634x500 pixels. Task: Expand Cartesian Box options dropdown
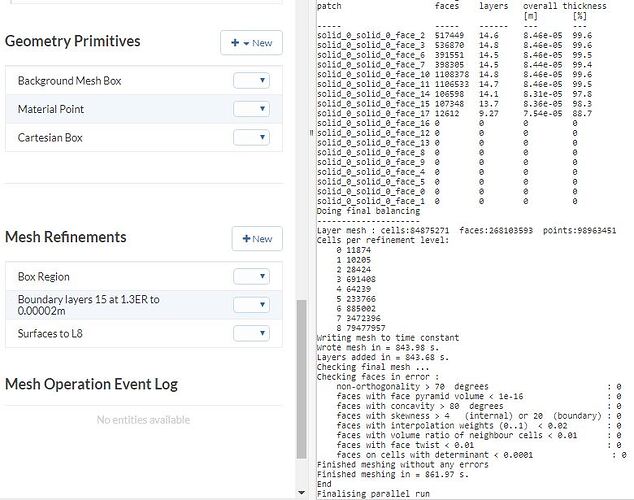[x=252, y=137]
